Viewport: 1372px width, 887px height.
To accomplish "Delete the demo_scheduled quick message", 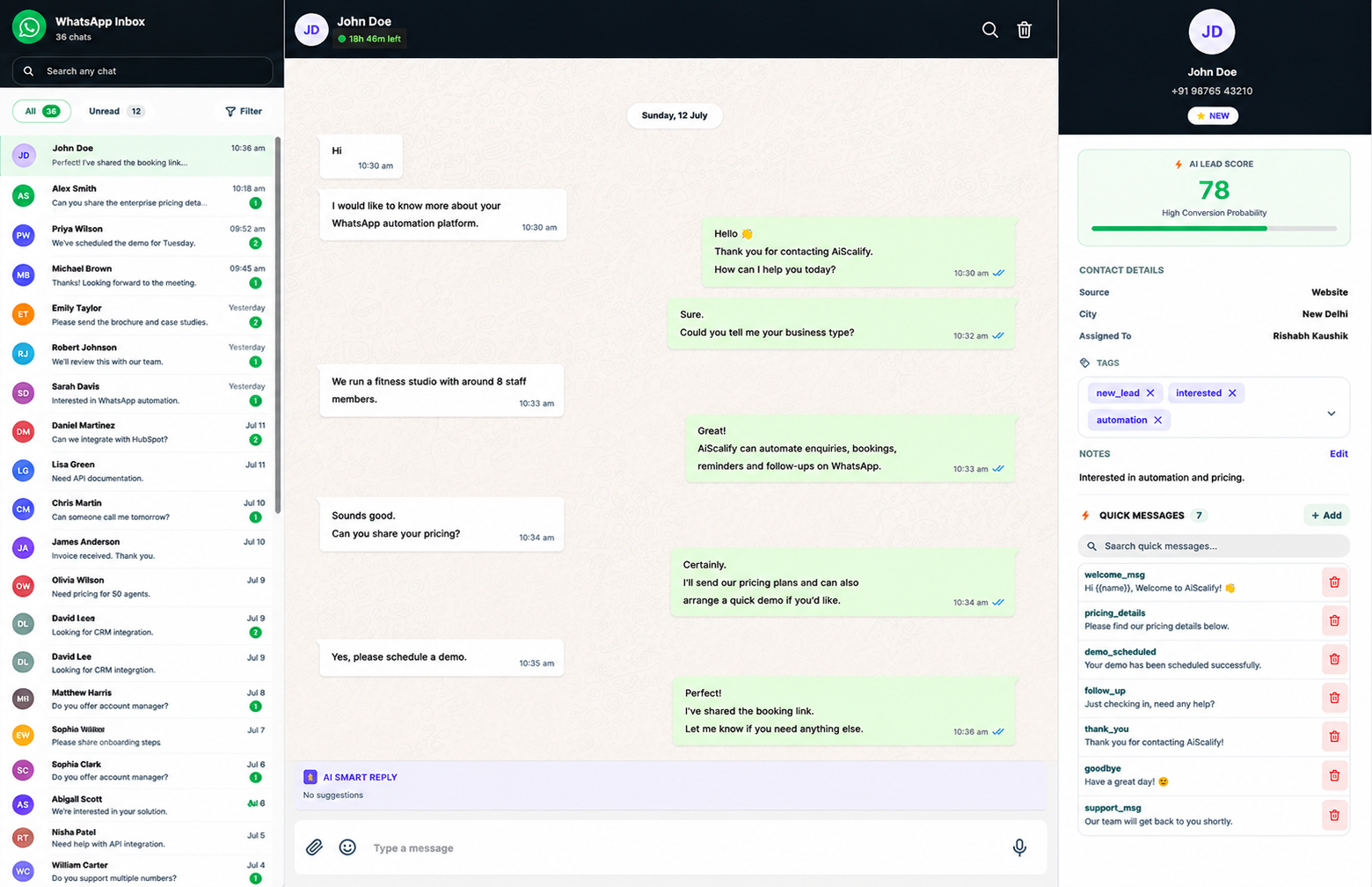I will coord(1334,659).
